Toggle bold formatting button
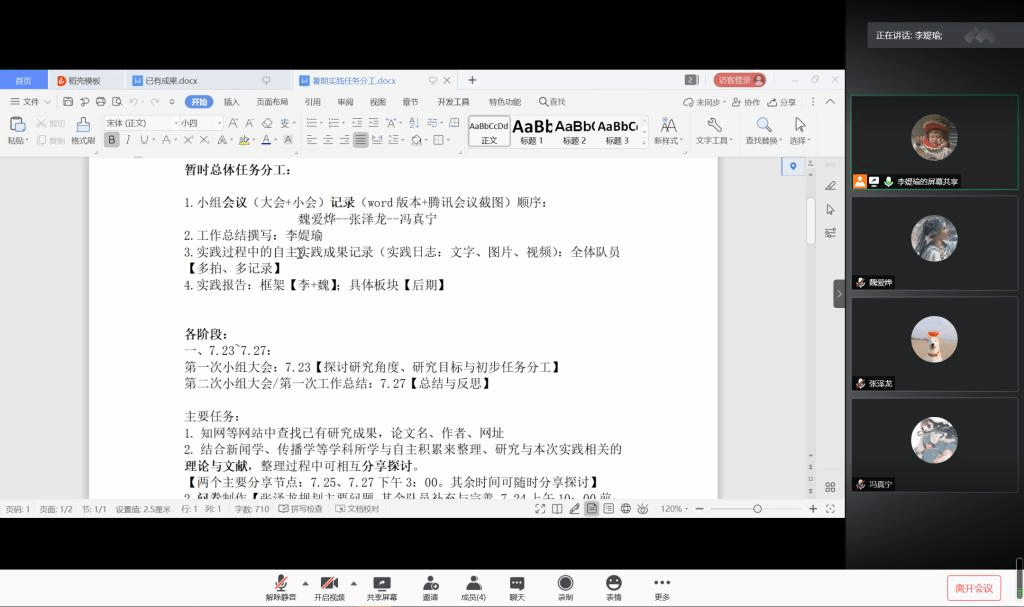Image resolution: width=1024 pixels, height=607 pixels. [x=111, y=140]
